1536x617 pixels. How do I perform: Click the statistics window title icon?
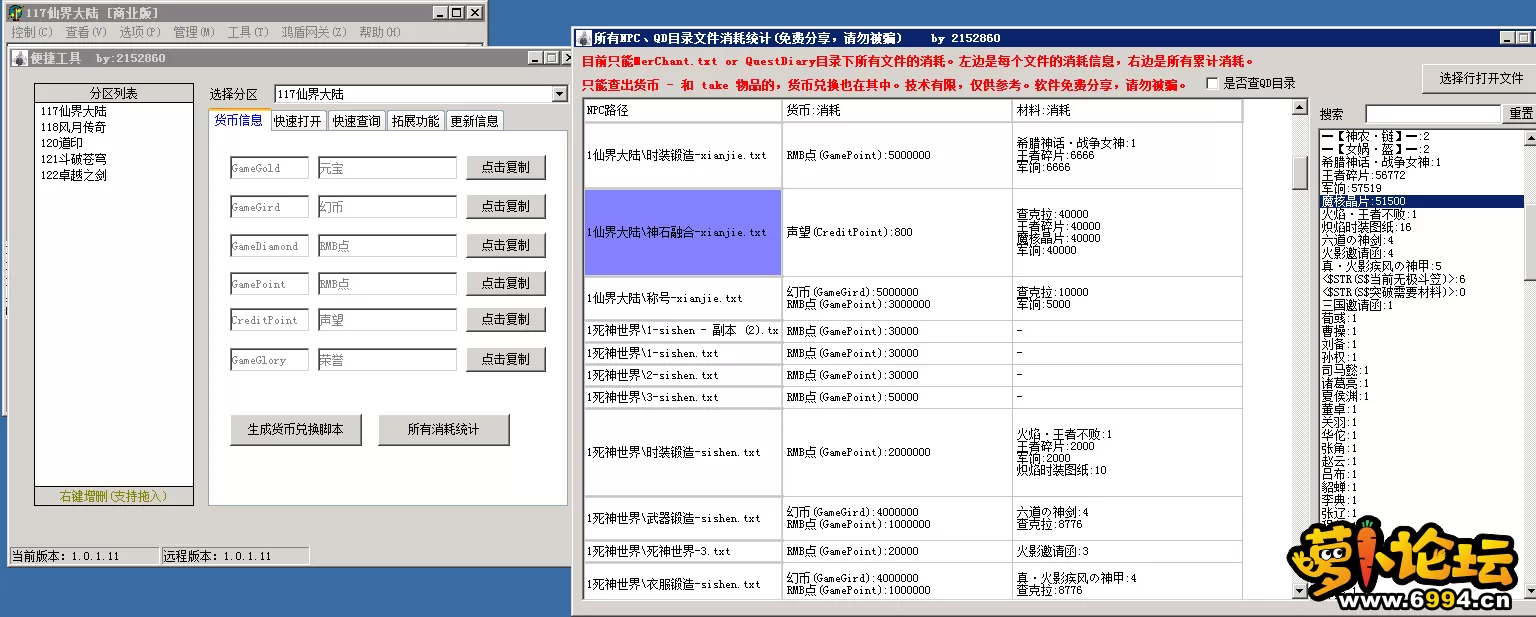click(584, 38)
